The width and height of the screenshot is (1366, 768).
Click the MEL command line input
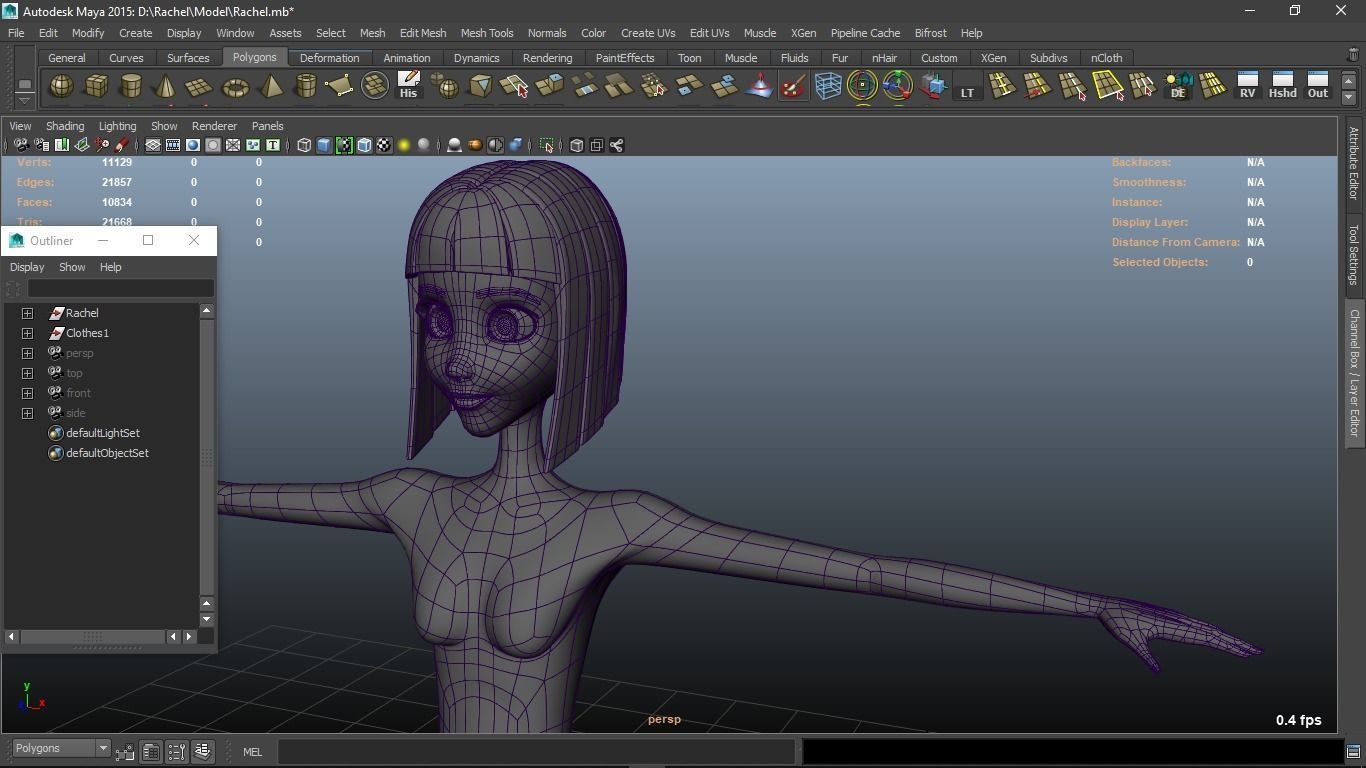pyautogui.click(x=537, y=752)
